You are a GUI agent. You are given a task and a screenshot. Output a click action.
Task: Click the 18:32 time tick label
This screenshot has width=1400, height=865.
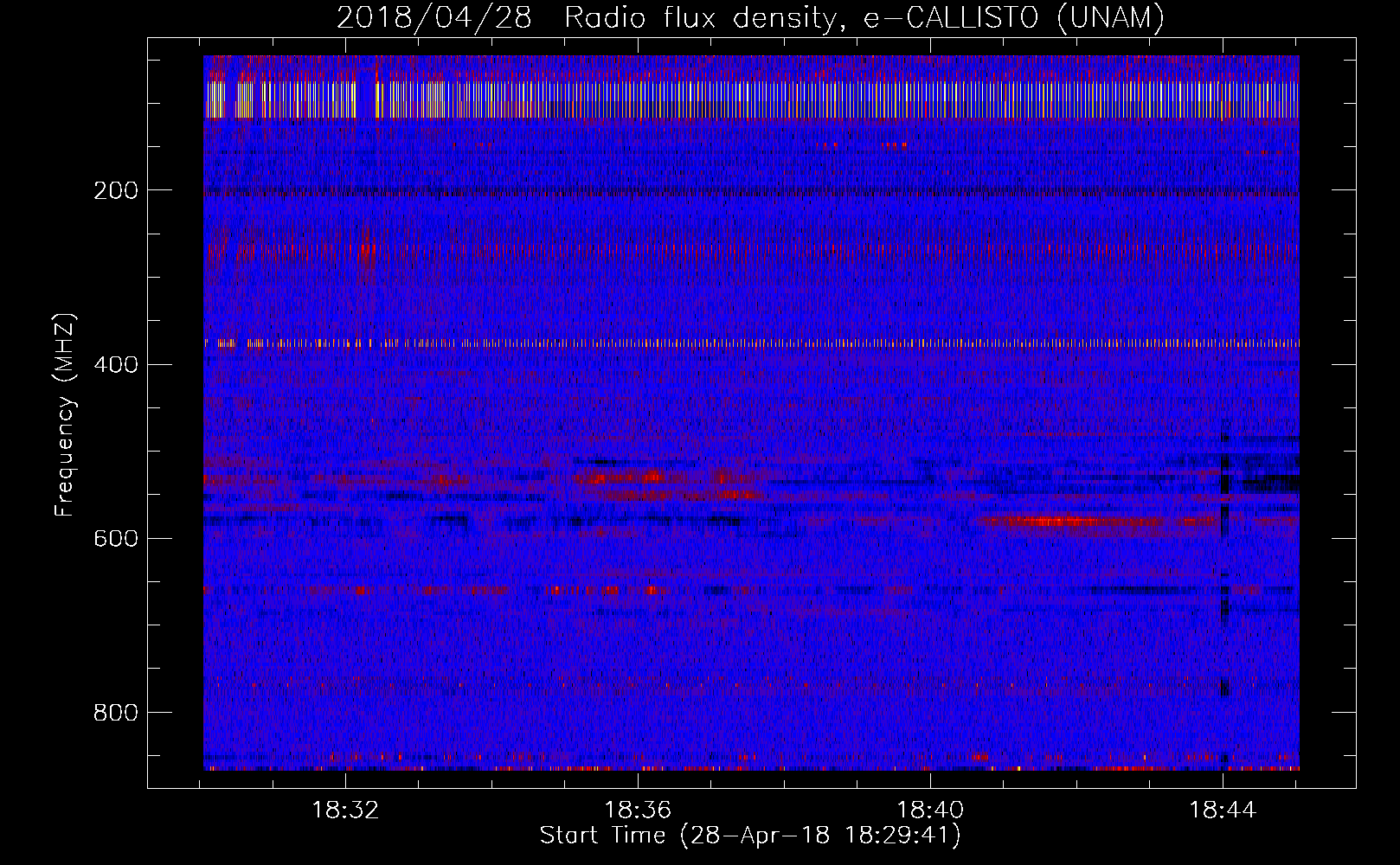pos(345,811)
